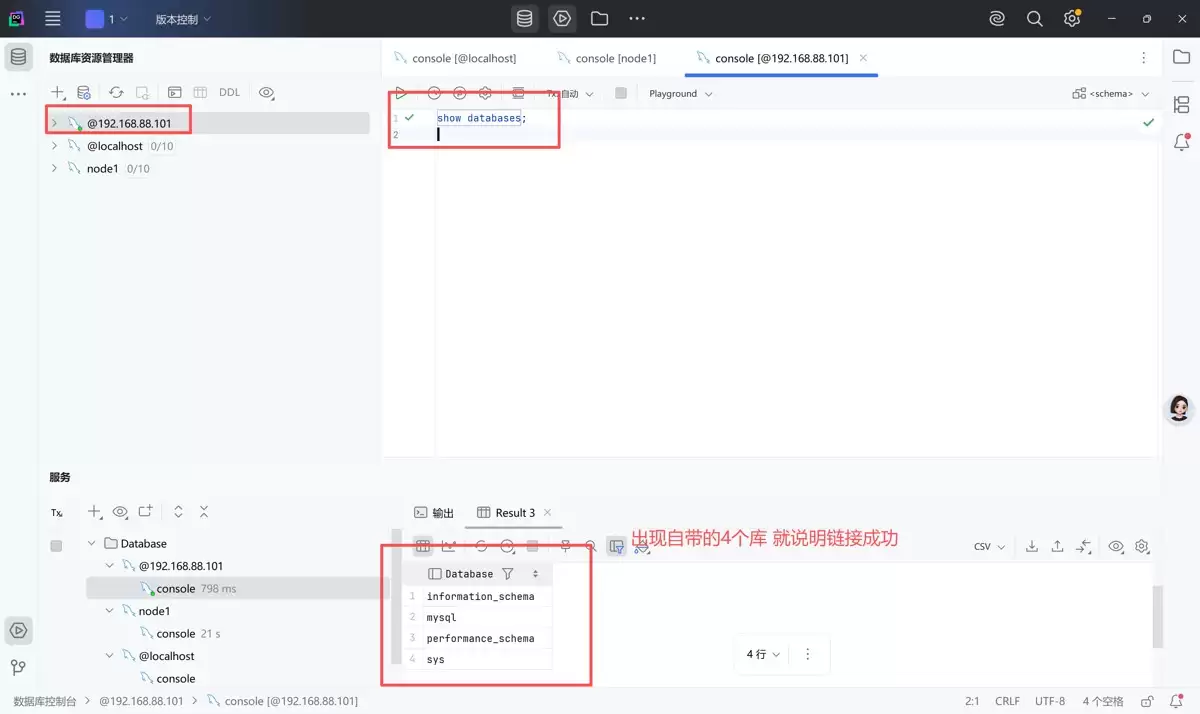Click the explain plan icon in editor toolbar

tap(460, 93)
